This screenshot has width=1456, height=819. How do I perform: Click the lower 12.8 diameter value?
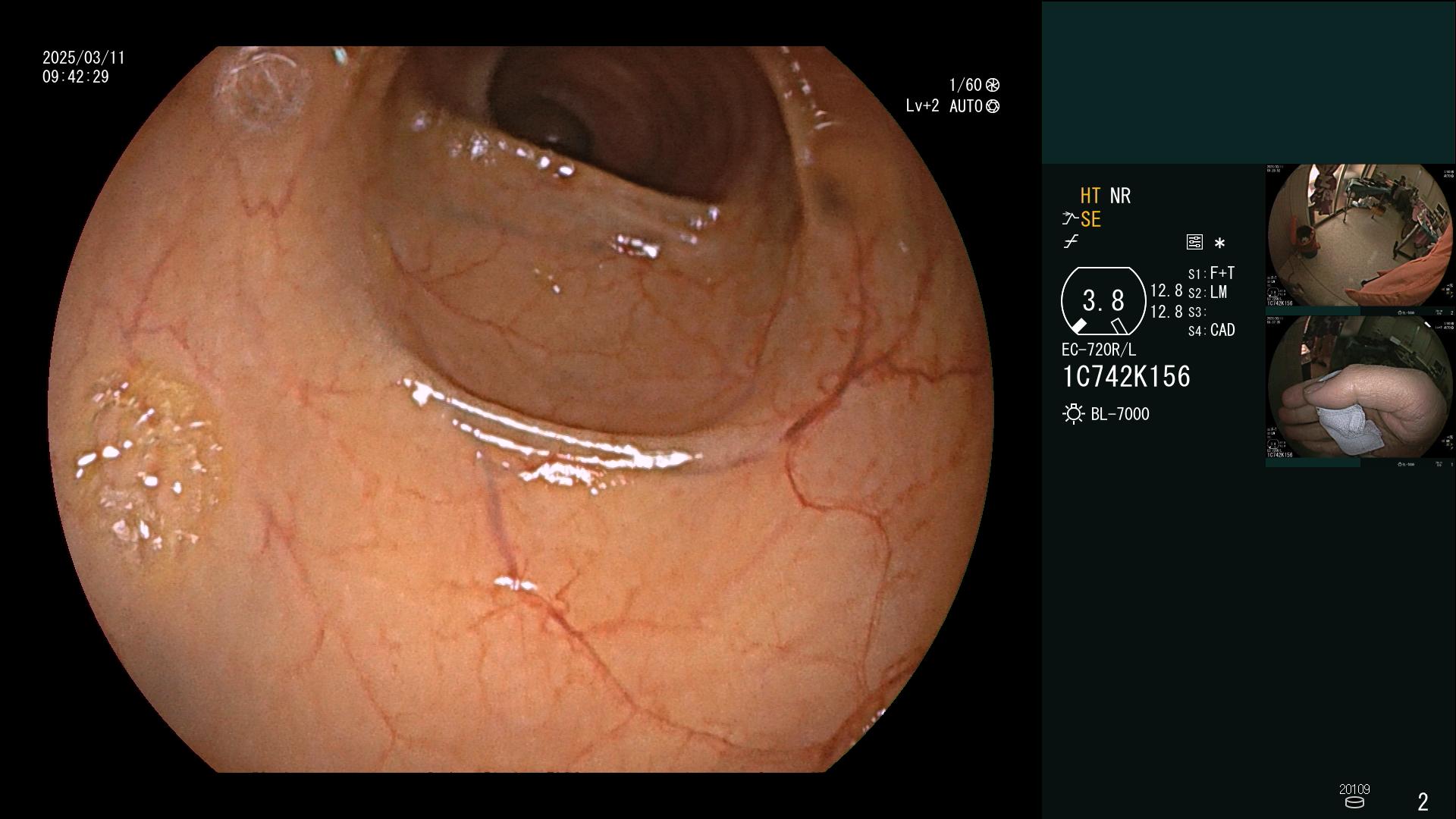point(1166,312)
